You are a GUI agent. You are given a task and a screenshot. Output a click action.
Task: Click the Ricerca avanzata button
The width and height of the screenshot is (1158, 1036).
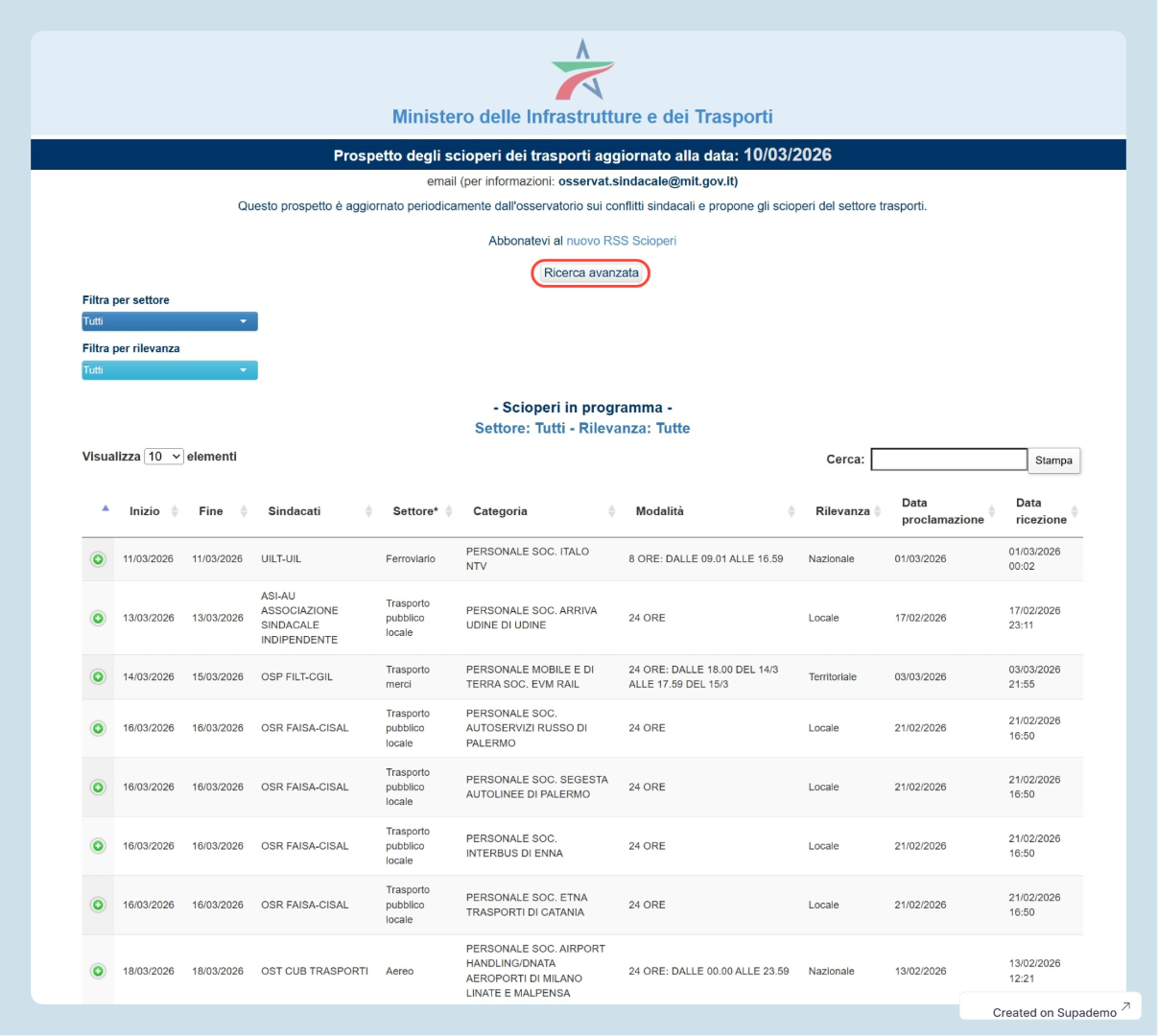coord(591,273)
